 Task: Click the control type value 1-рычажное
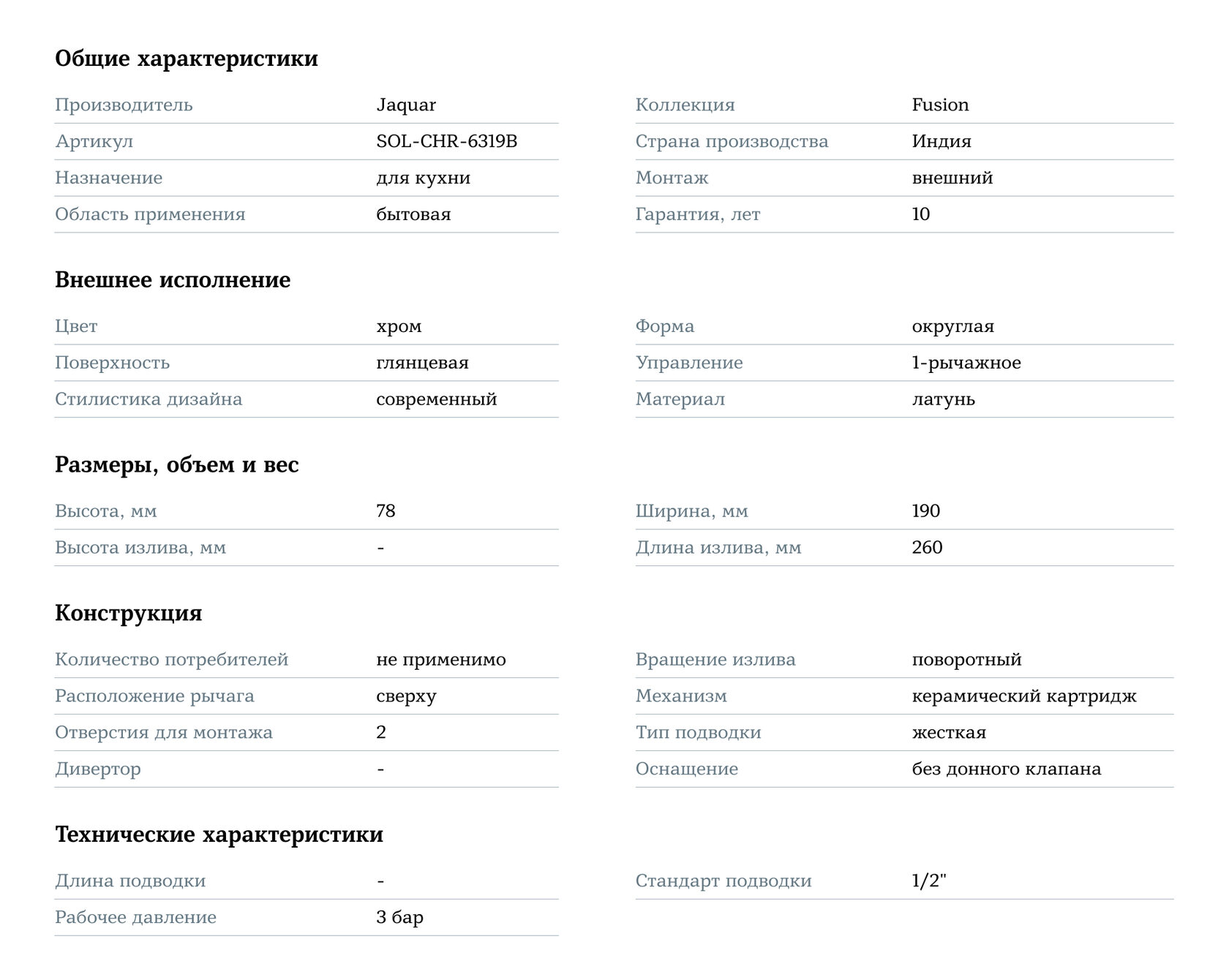pyautogui.click(x=966, y=363)
